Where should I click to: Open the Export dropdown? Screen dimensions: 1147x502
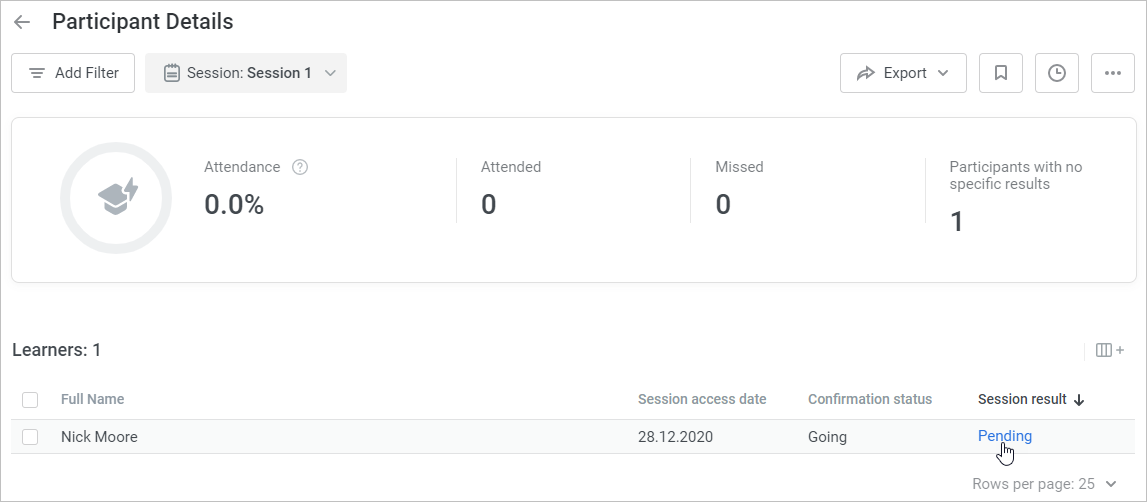pos(903,73)
